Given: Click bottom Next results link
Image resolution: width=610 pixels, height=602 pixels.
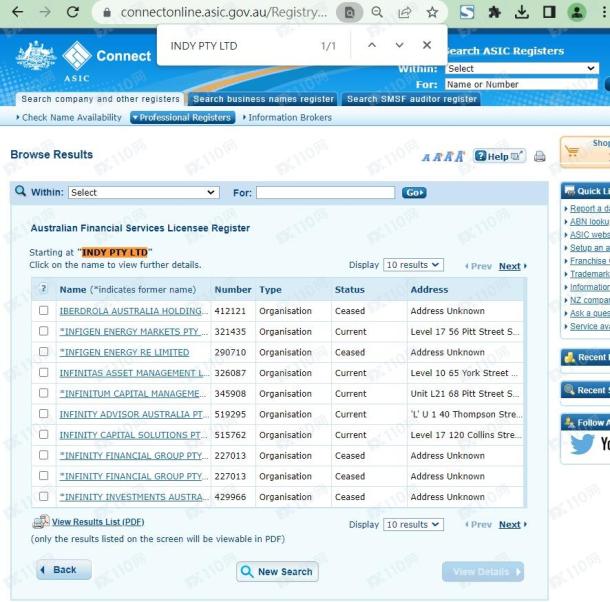Looking at the screenshot, I should tap(512, 525).
